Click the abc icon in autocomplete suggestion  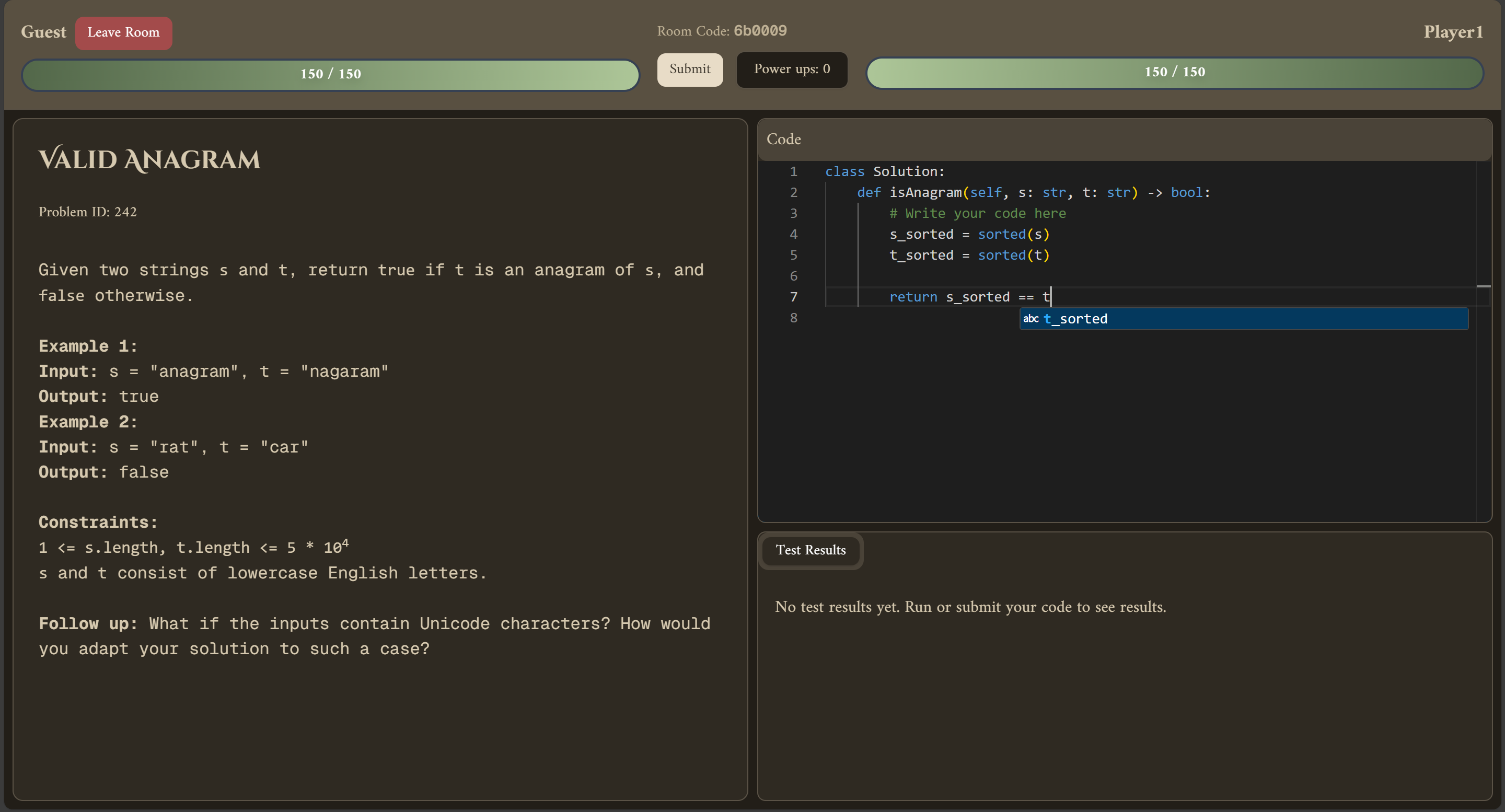(x=1031, y=318)
